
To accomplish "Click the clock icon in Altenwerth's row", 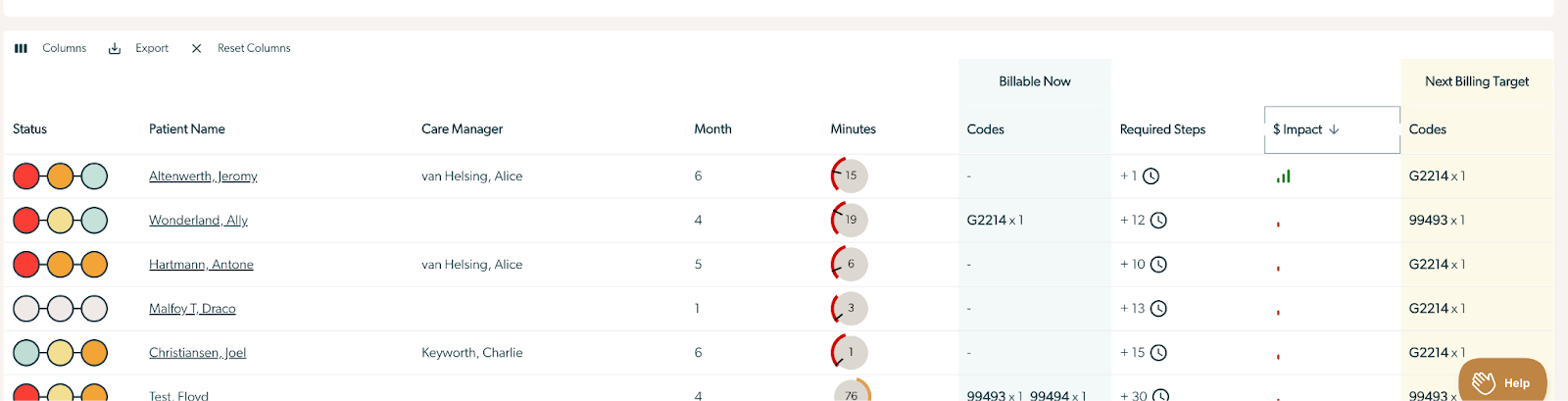I will point(1151,176).
